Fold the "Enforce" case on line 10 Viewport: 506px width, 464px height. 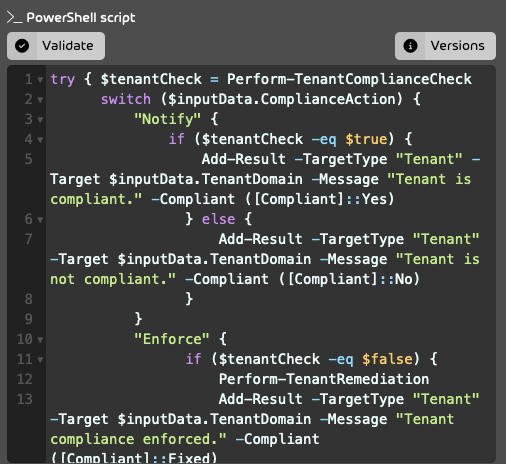pyautogui.click(x=40, y=340)
